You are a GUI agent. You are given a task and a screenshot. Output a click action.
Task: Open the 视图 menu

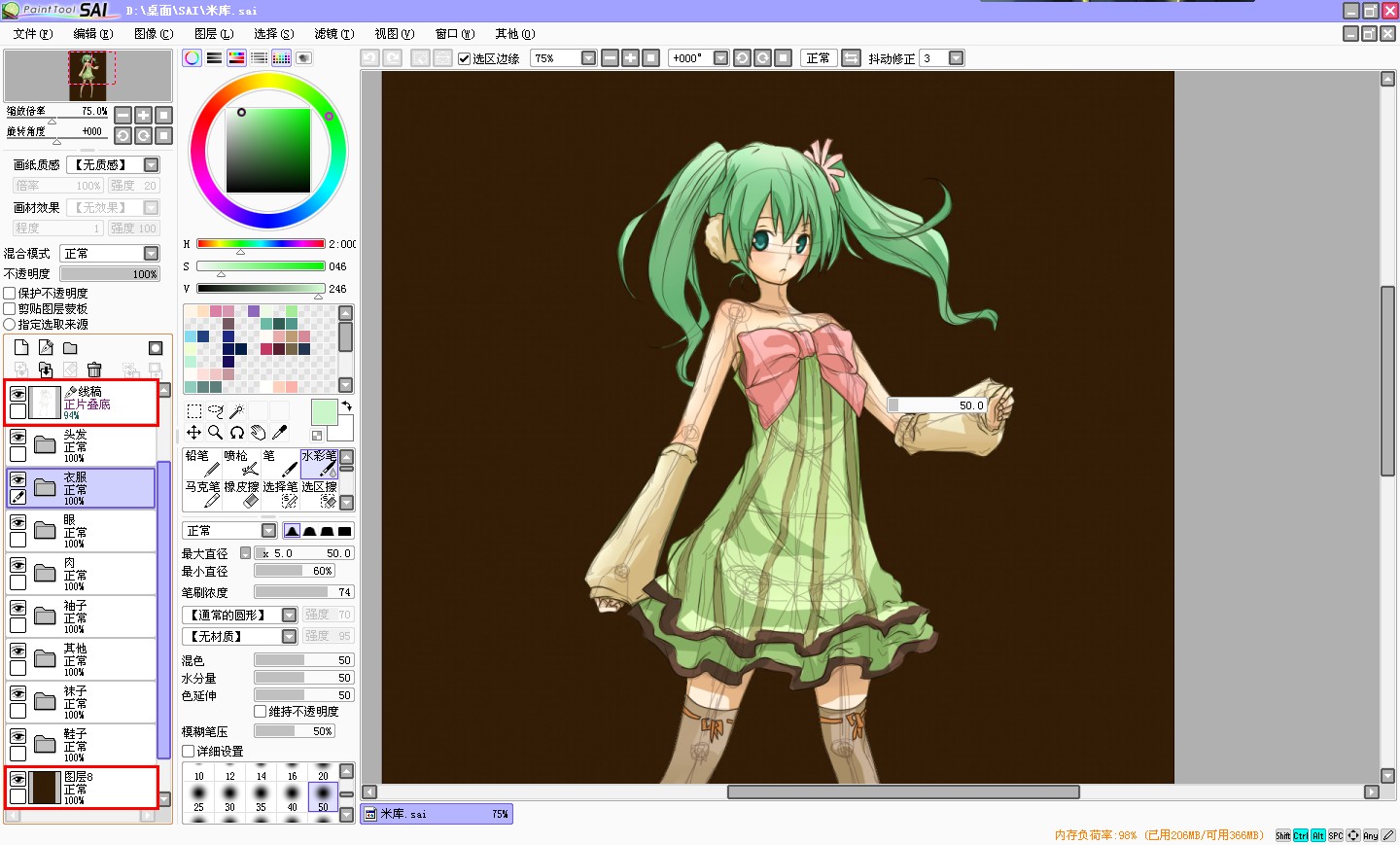395,34
